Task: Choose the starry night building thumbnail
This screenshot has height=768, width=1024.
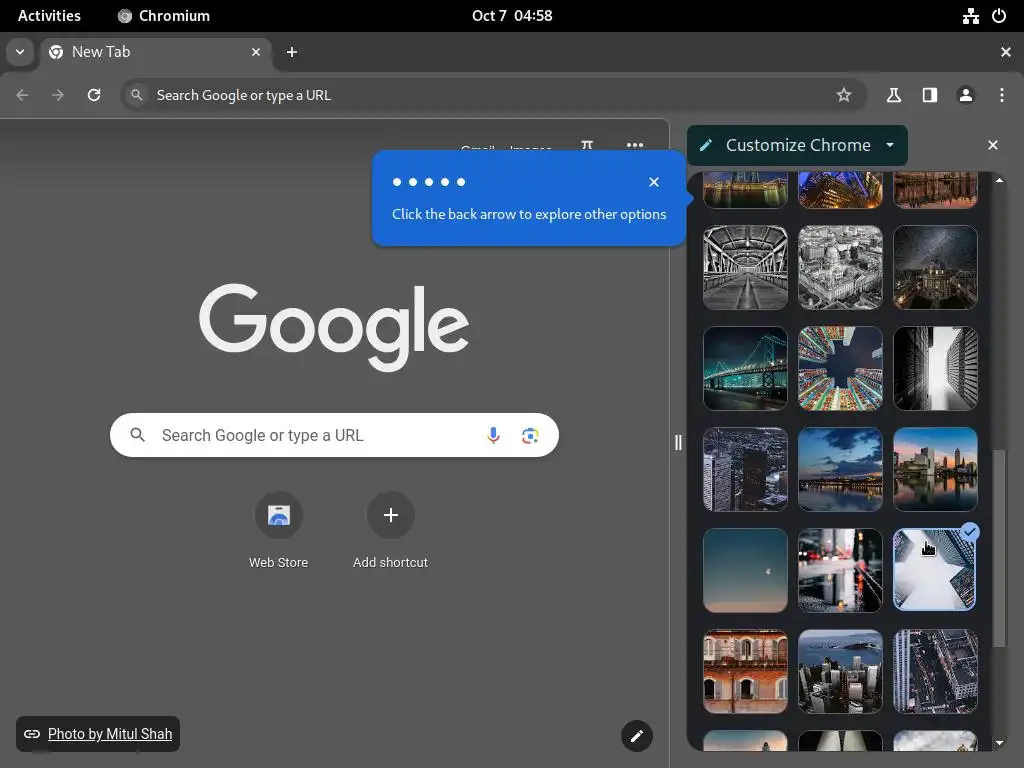Action: point(935,267)
